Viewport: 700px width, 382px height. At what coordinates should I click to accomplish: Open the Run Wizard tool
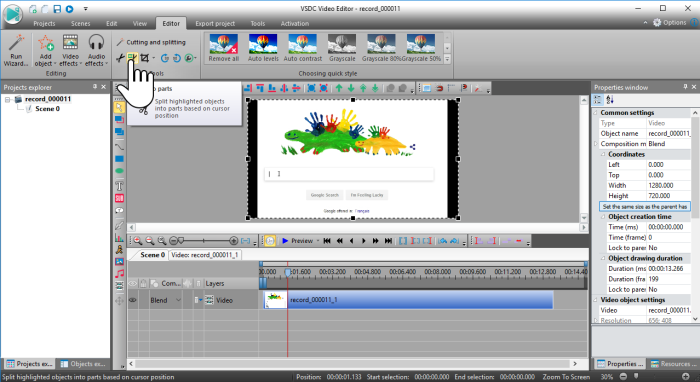tap(16, 50)
